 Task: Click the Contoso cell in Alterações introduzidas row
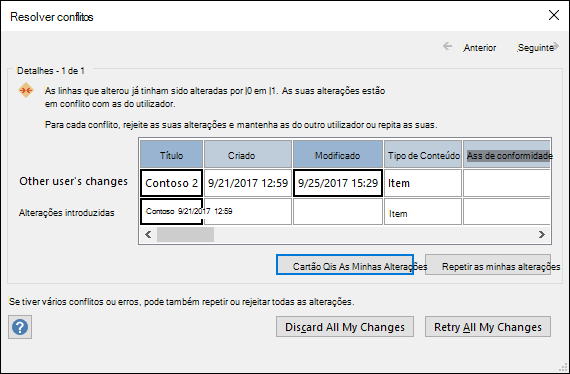[x=172, y=212]
